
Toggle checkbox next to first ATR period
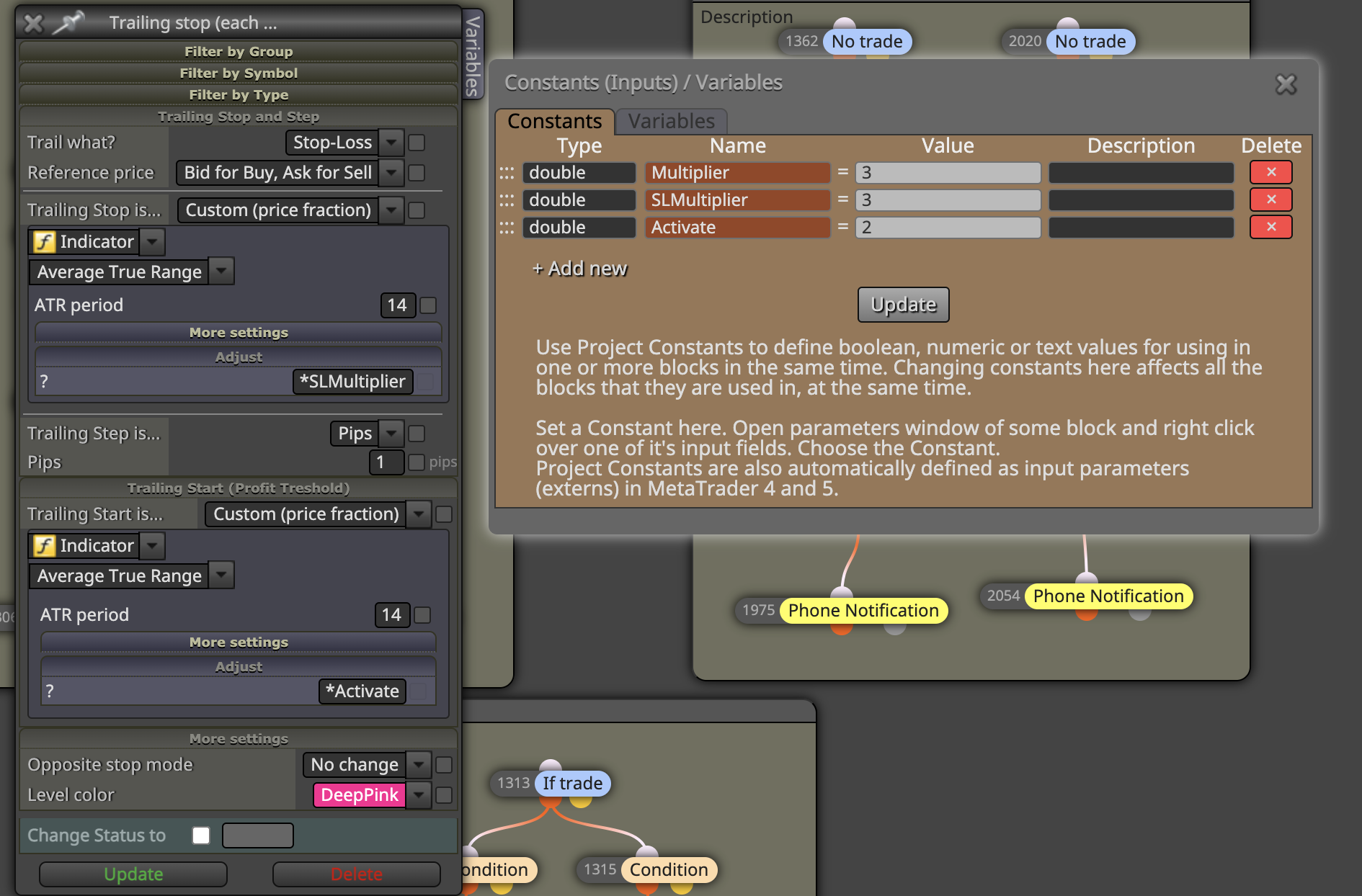pyautogui.click(x=428, y=305)
